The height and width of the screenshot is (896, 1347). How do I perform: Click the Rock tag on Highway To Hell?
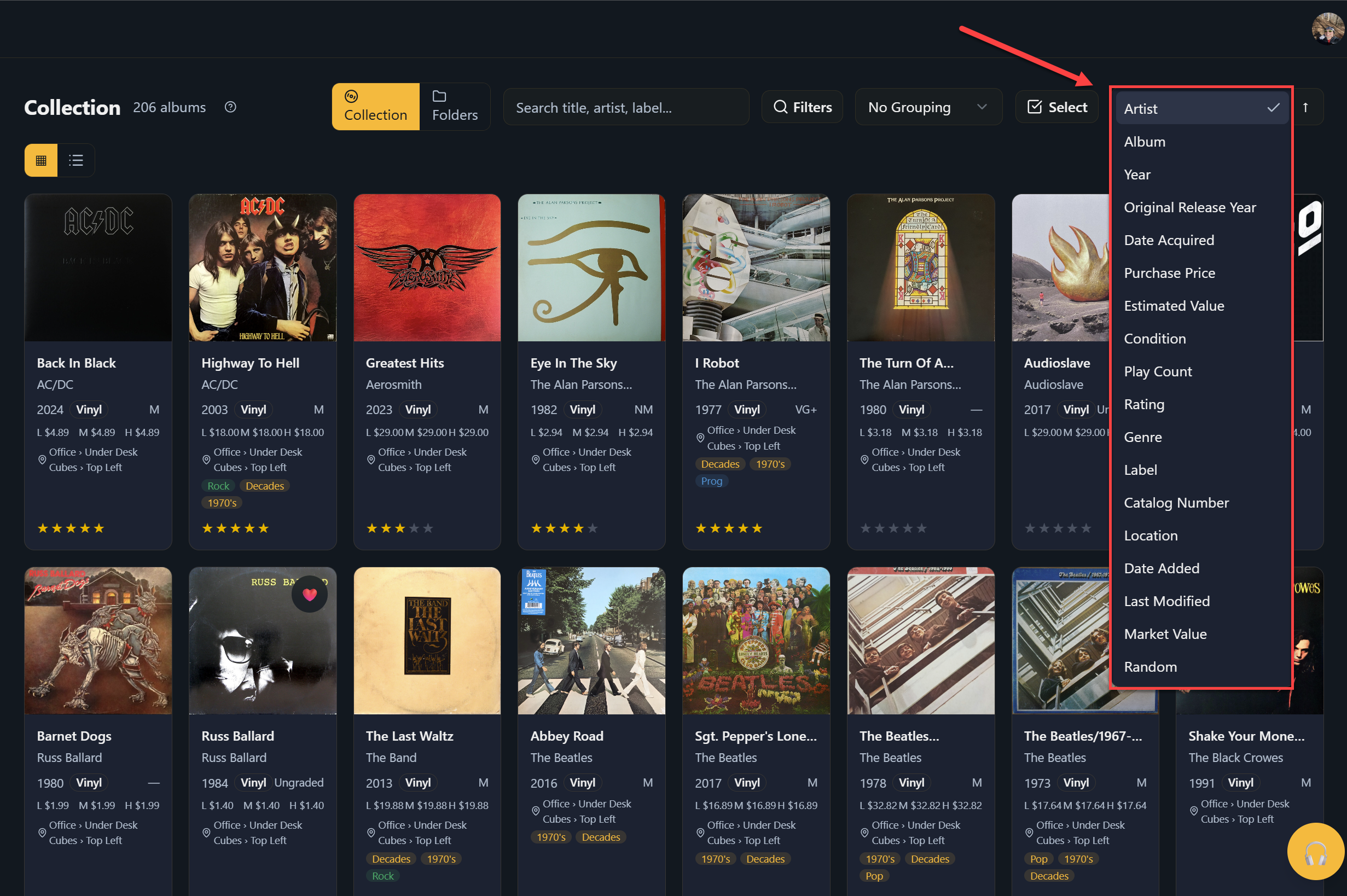[218, 486]
